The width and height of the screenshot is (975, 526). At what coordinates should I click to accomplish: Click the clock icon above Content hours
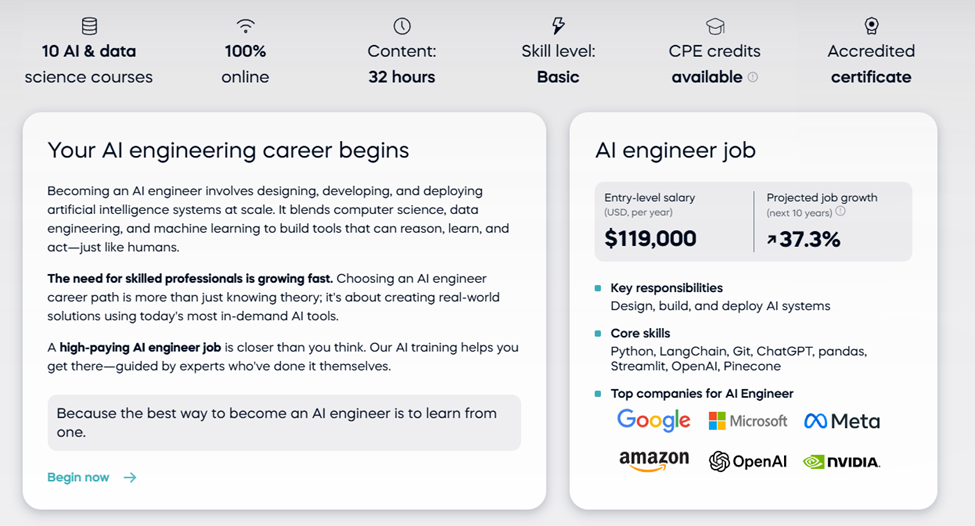(402, 26)
